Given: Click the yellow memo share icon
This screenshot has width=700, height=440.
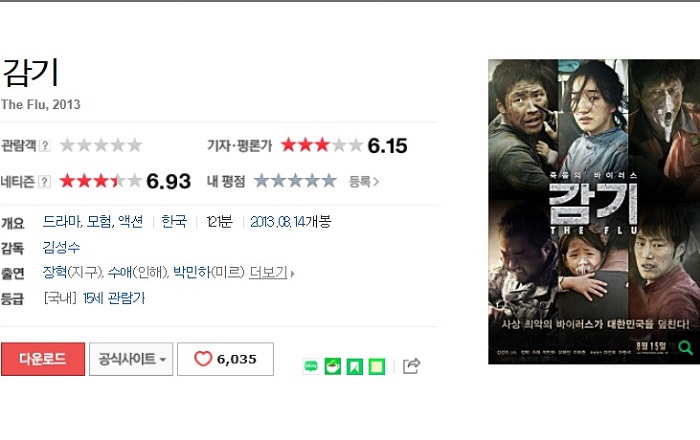Looking at the screenshot, I should [376, 367].
